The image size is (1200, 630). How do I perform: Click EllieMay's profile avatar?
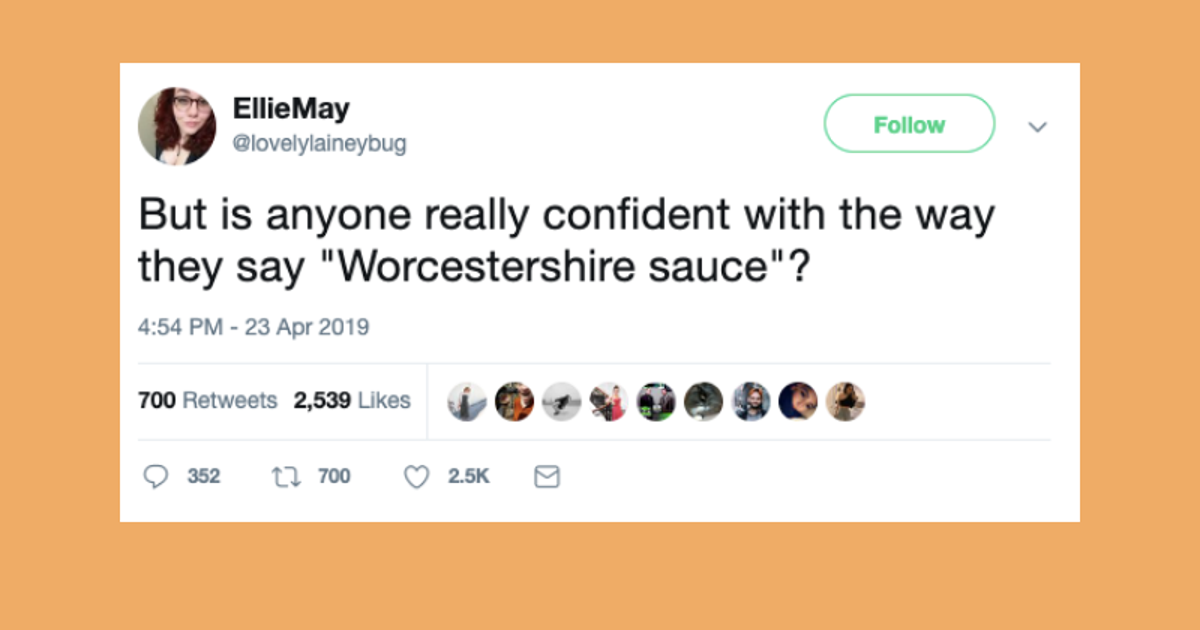point(177,125)
